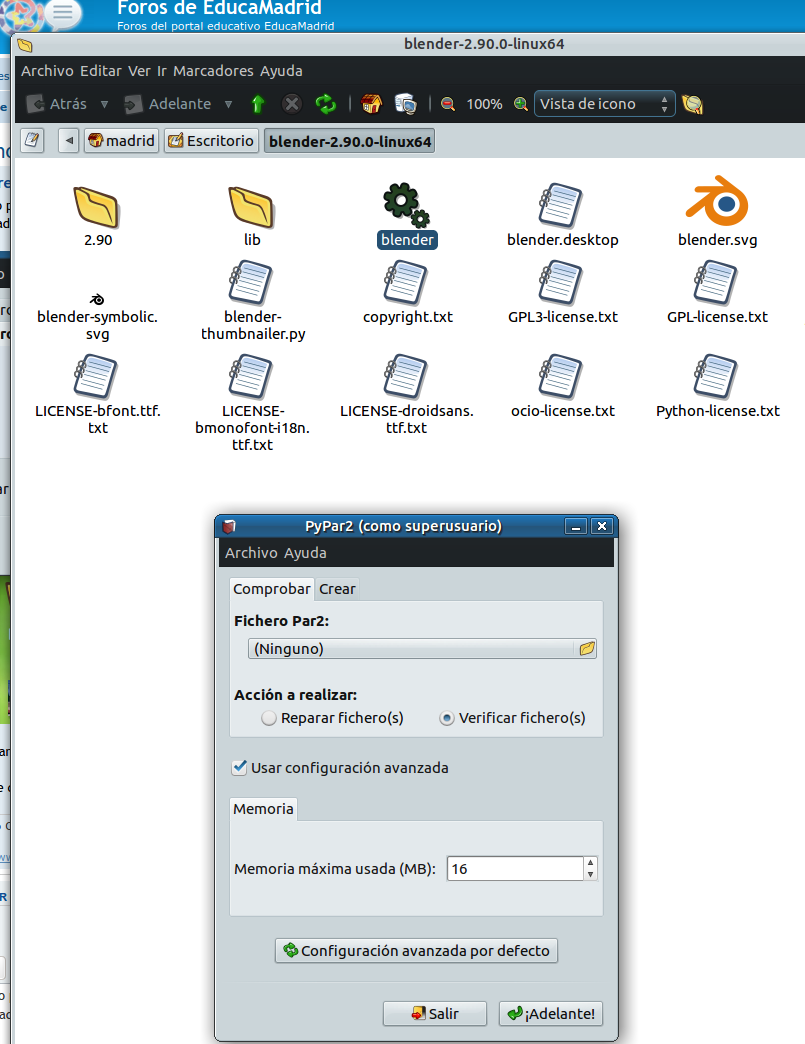Screen dimensions: 805x1044
Task: Select the copyright.txt file icon
Action: [x=405, y=284]
